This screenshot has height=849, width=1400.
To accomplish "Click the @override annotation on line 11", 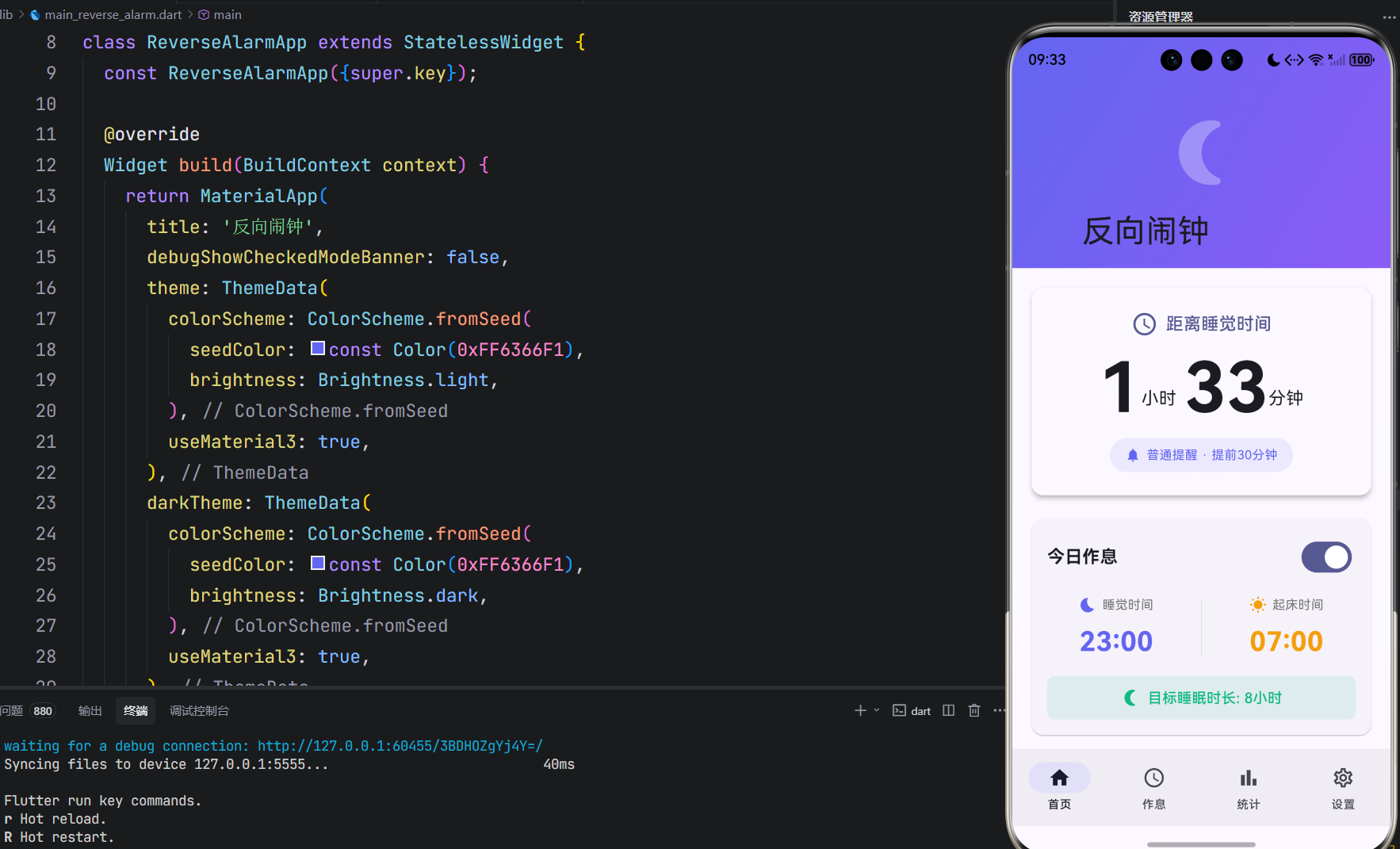I will click(151, 134).
